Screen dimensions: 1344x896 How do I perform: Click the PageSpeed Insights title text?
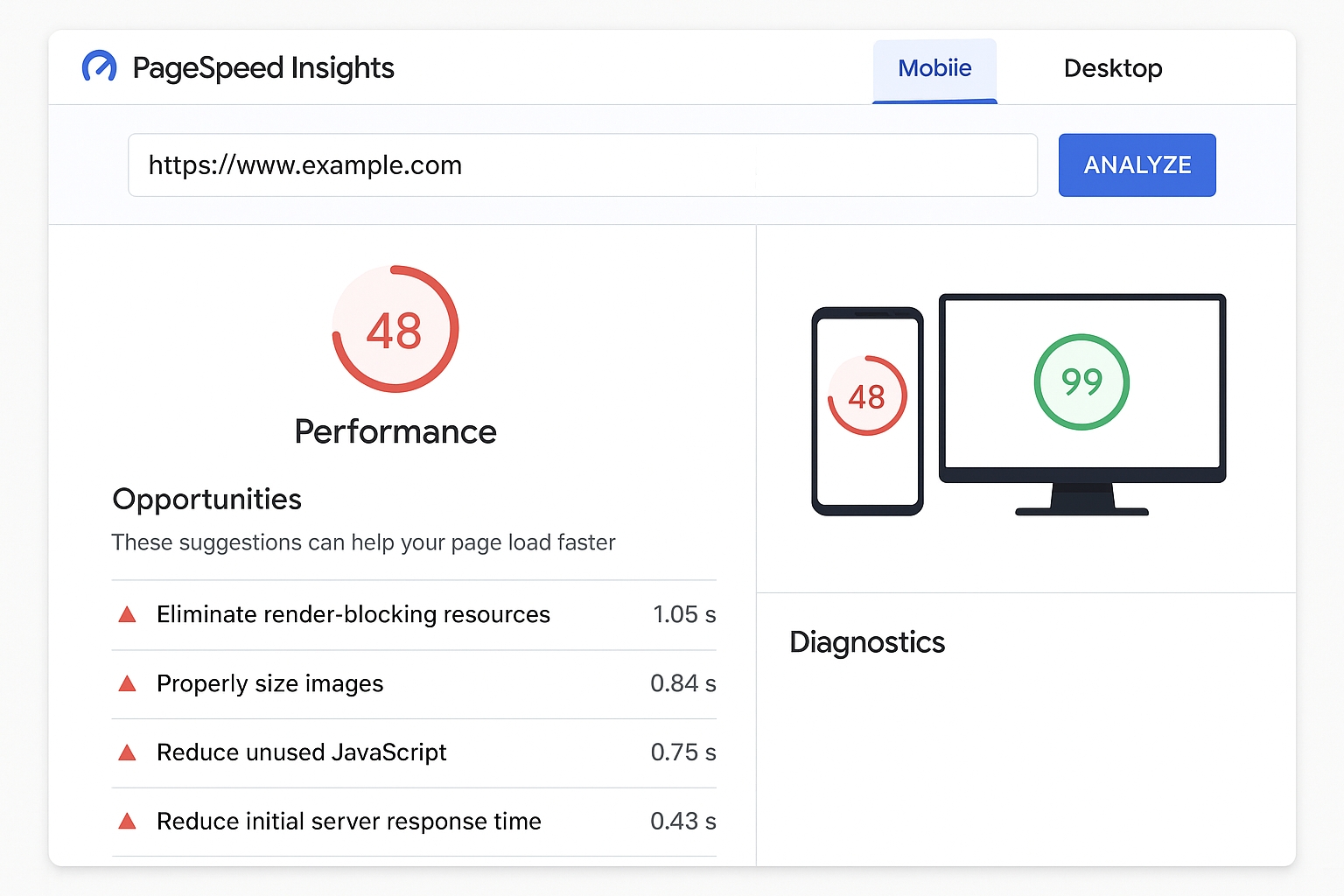pos(263,68)
